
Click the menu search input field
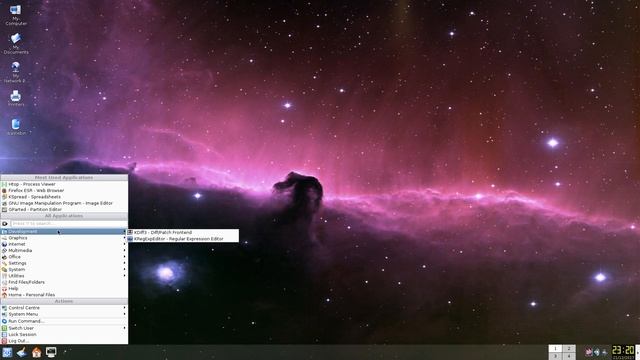pos(69,224)
